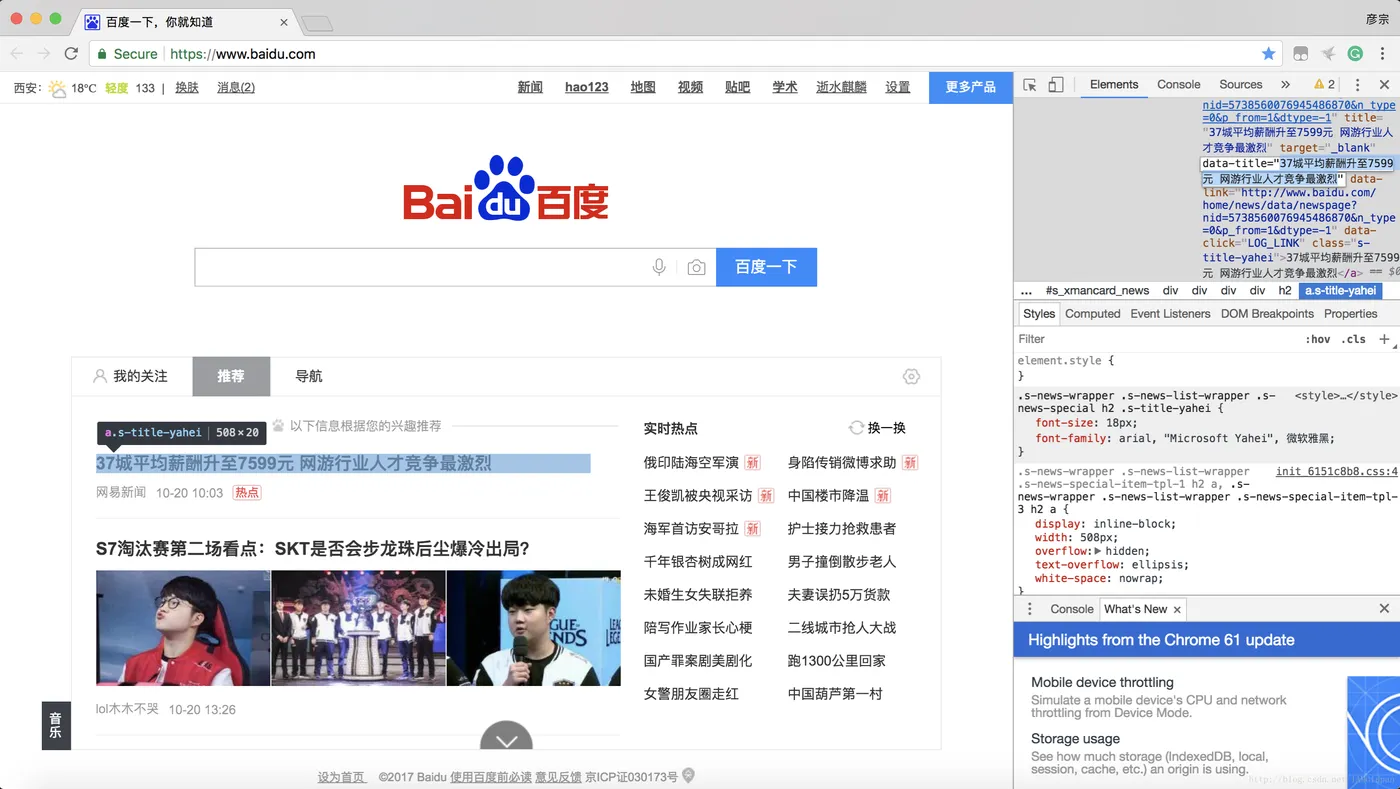The image size is (1400, 789).
Task: Open headline 37城平均薪酬升至7599元
Action: (294, 464)
